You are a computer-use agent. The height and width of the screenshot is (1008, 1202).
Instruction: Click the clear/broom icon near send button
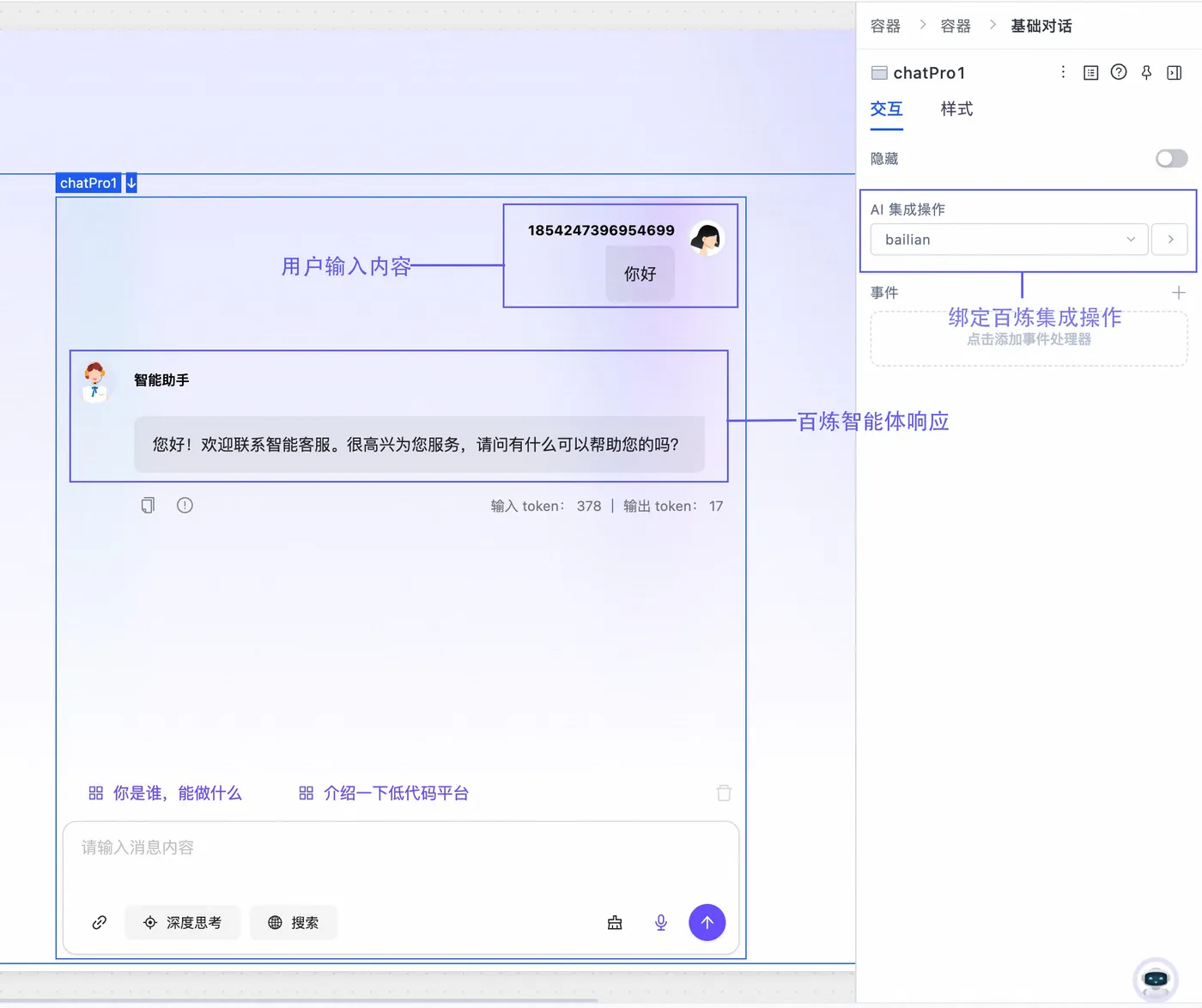tap(615, 922)
